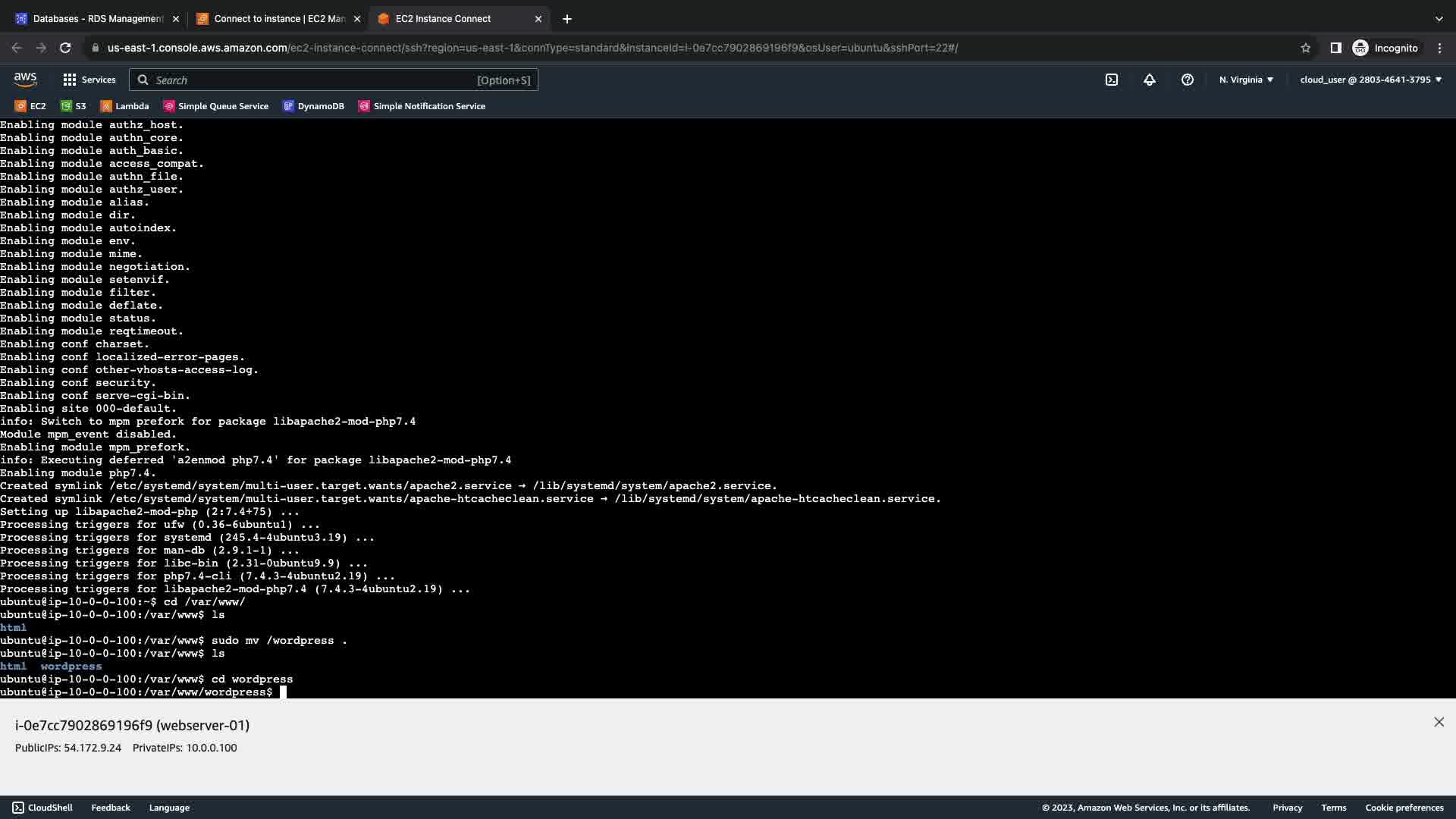This screenshot has height=819, width=1456.
Task: Expand the N. Virginia region dropdown
Action: pyautogui.click(x=1246, y=80)
